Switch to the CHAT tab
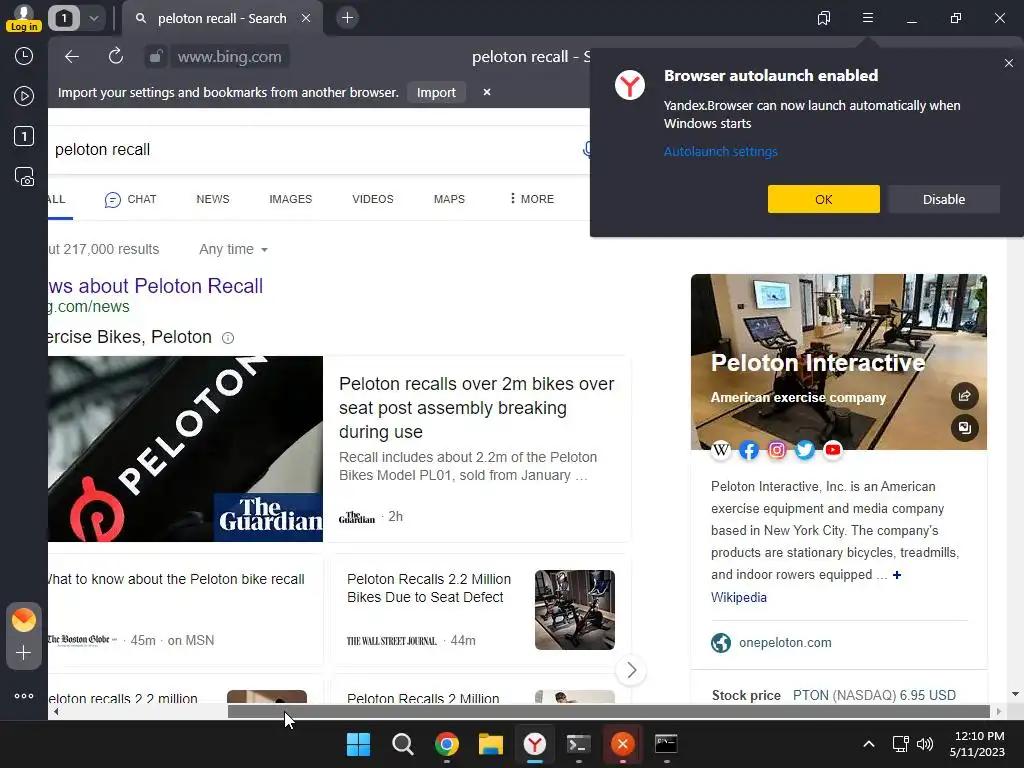The image size is (1024, 768). 131,199
